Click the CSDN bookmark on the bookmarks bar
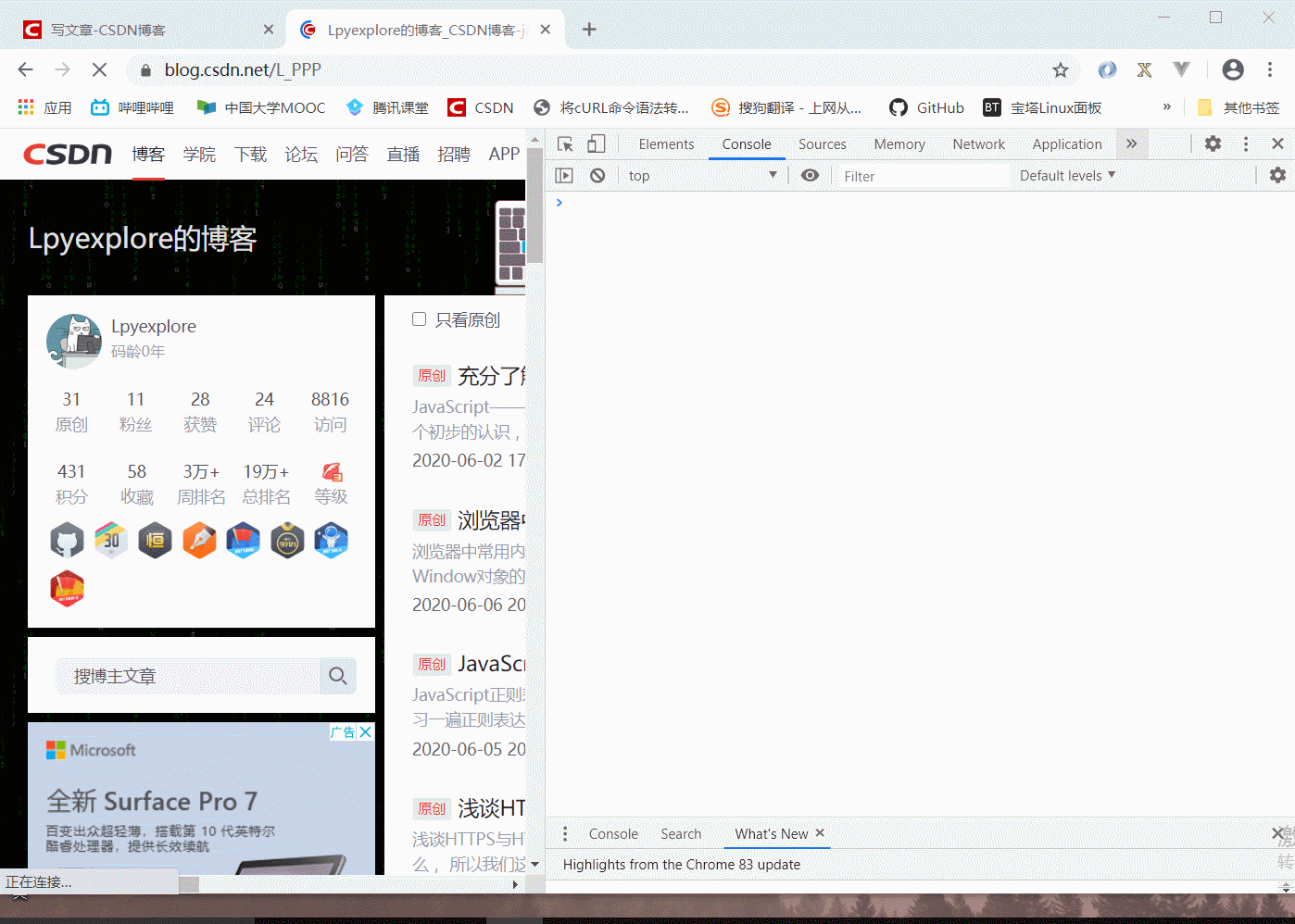The width and height of the screenshot is (1295, 924). click(x=480, y=107)
